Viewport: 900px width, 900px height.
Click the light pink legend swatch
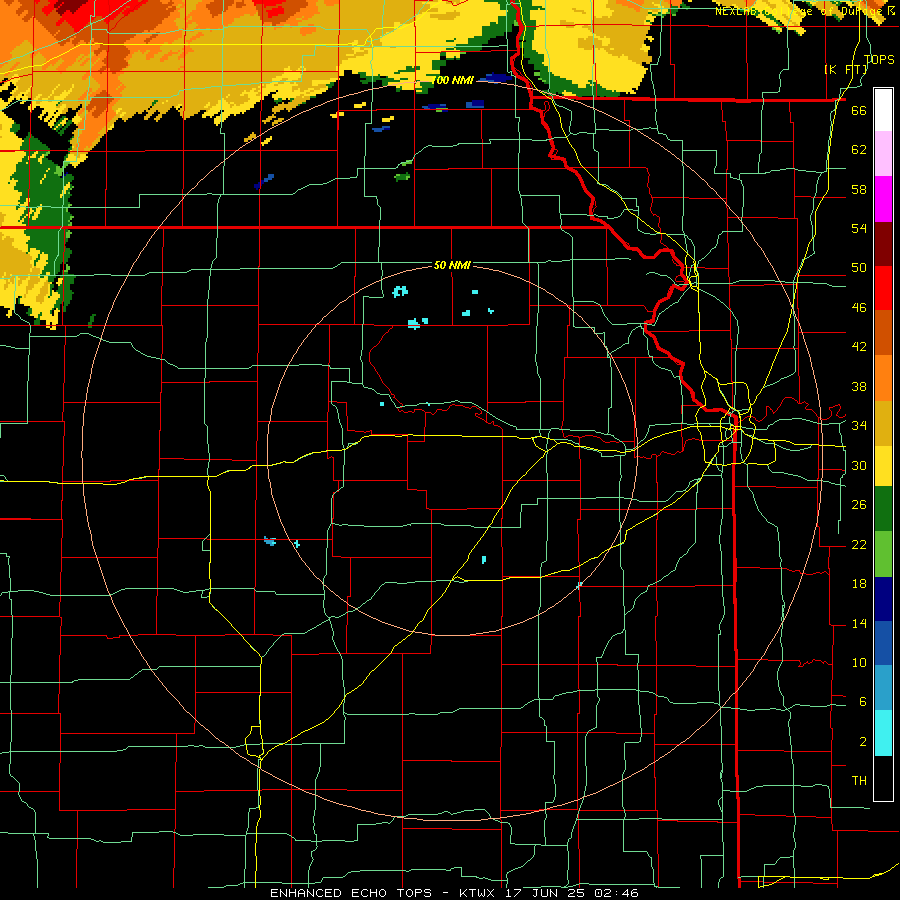click(883, 154)
